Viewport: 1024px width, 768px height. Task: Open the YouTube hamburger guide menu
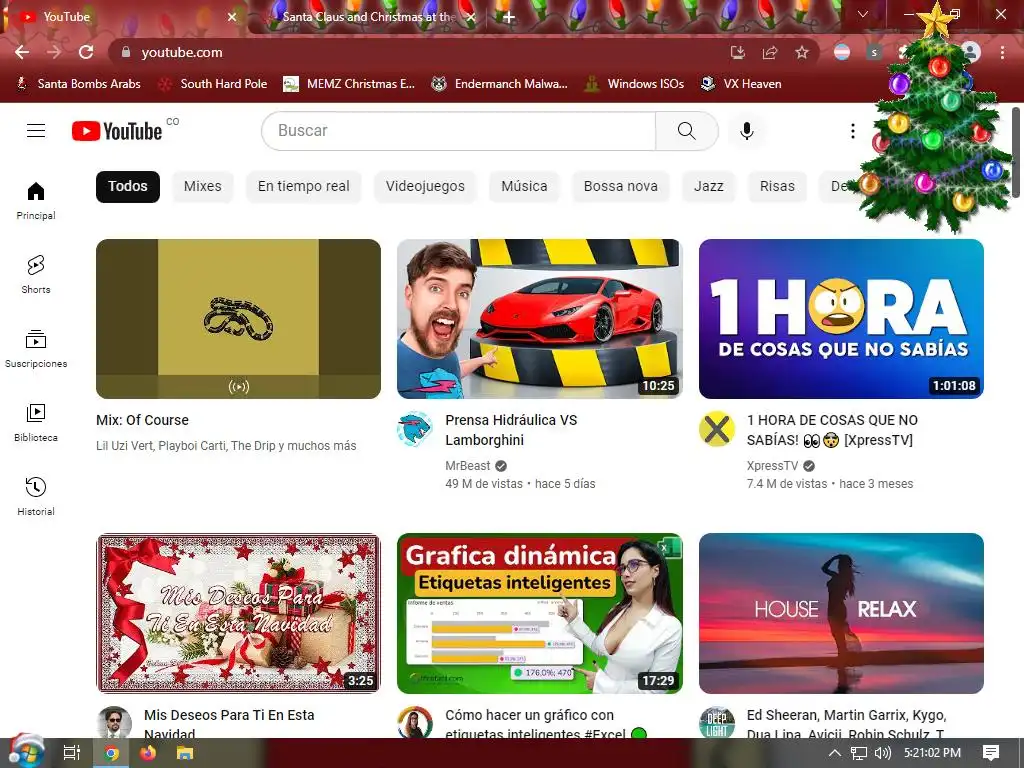point(36,131)
